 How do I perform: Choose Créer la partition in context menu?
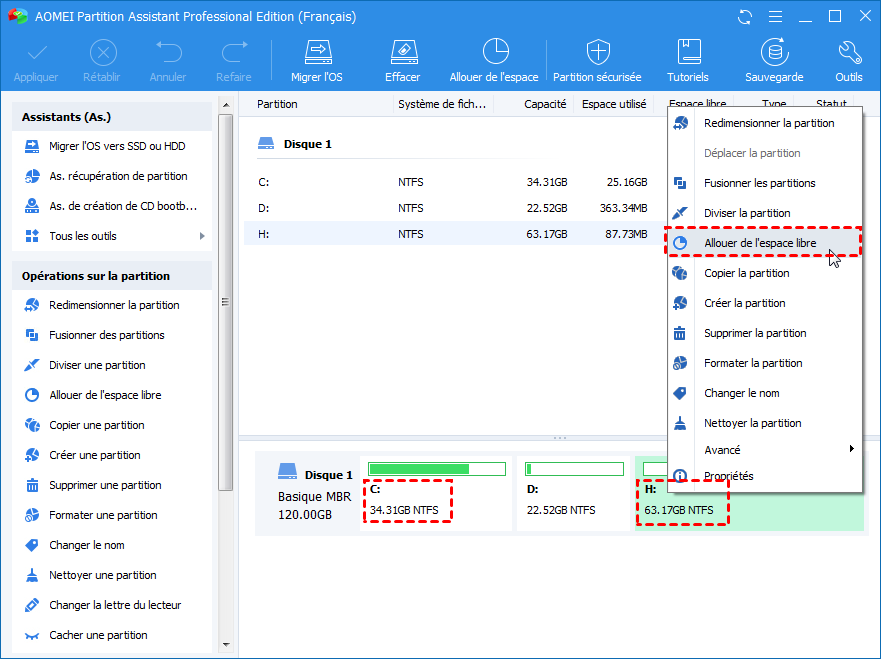pos(765,303)
